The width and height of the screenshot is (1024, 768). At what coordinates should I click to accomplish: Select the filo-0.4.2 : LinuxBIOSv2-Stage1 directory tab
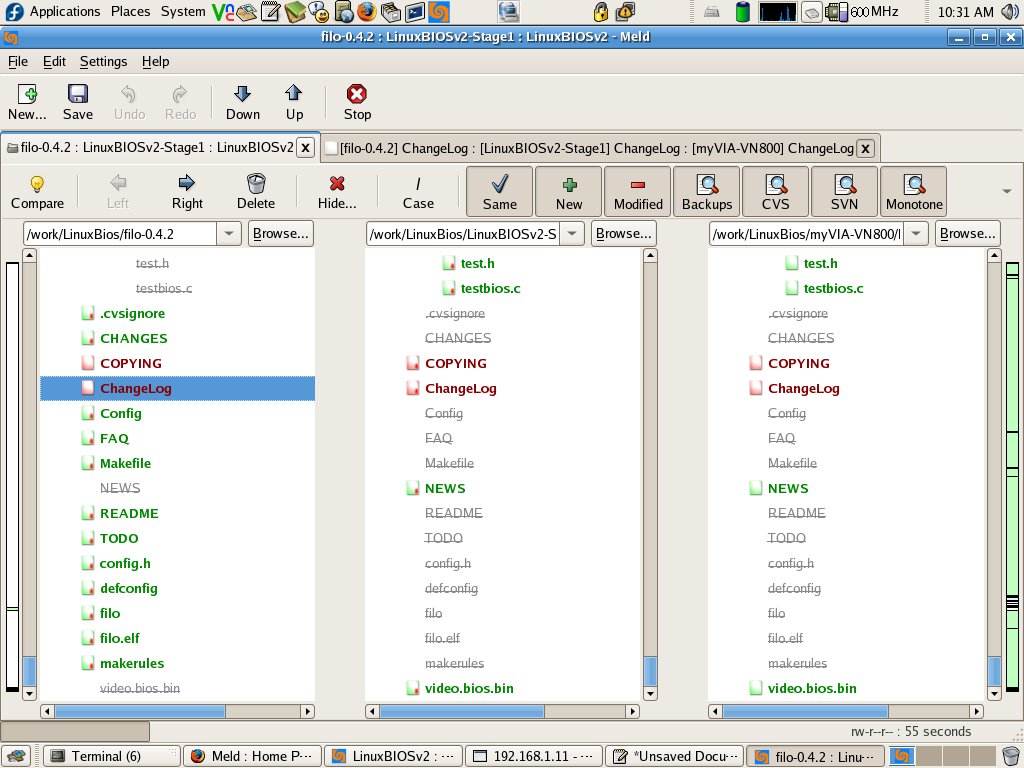(156, 148)
